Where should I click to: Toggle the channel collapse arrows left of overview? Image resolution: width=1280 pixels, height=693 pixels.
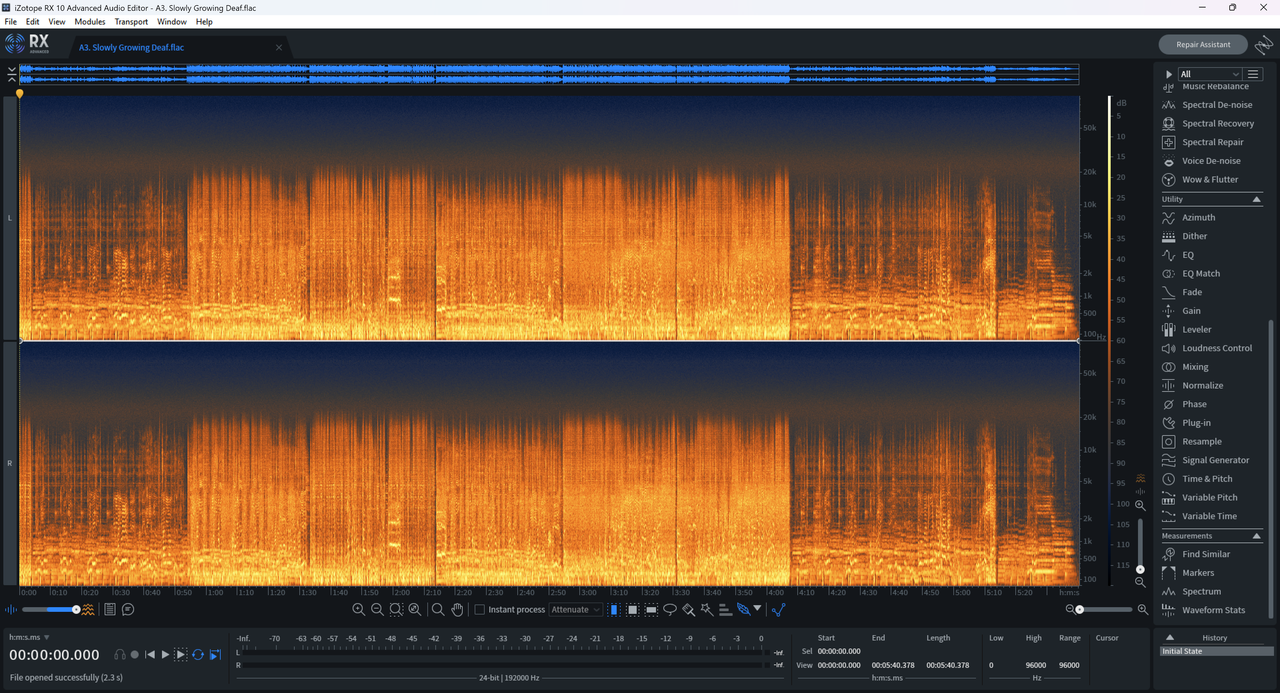[x=11, y=74]
